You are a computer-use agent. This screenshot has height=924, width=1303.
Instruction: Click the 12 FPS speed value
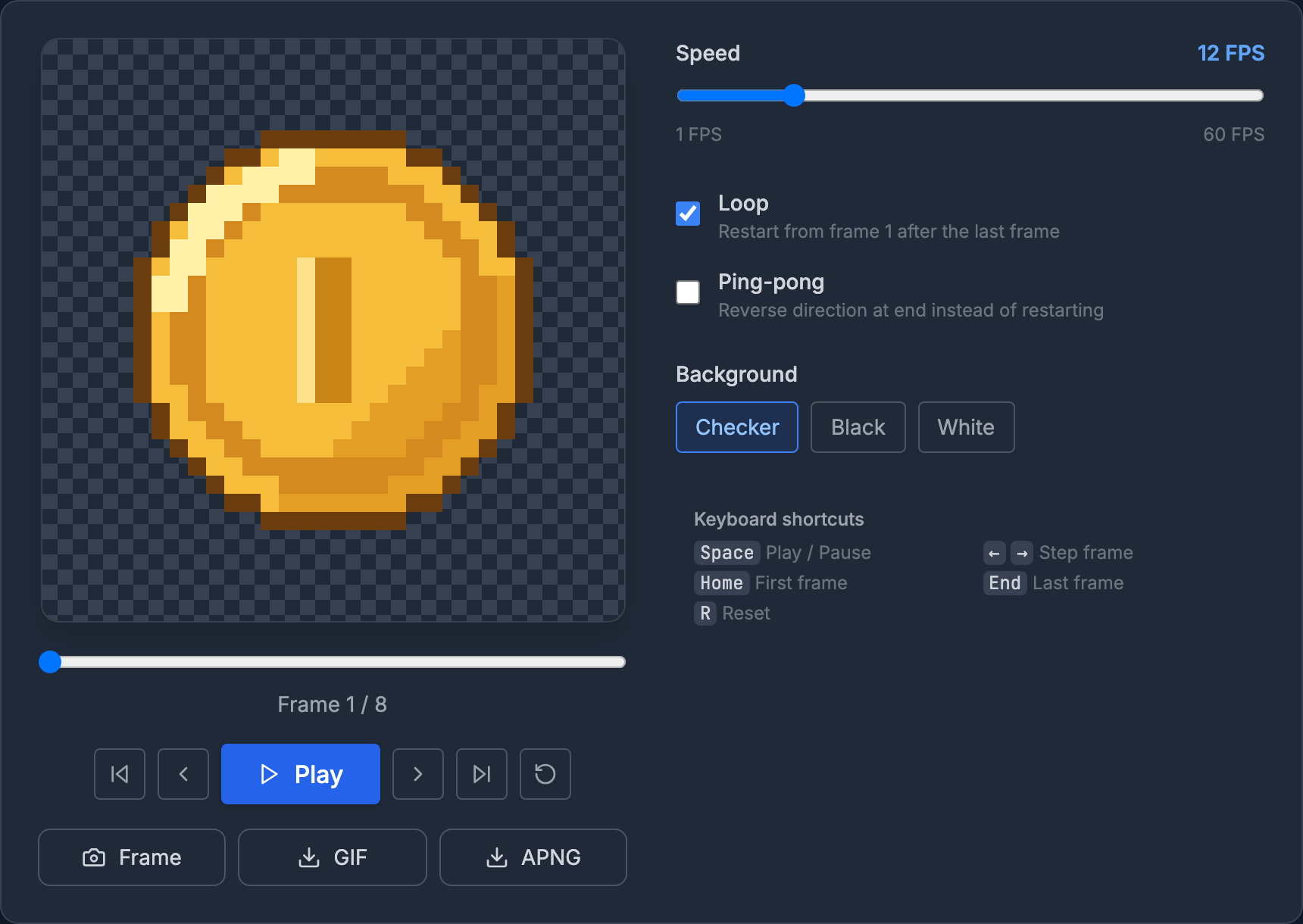coord(1231,53)
